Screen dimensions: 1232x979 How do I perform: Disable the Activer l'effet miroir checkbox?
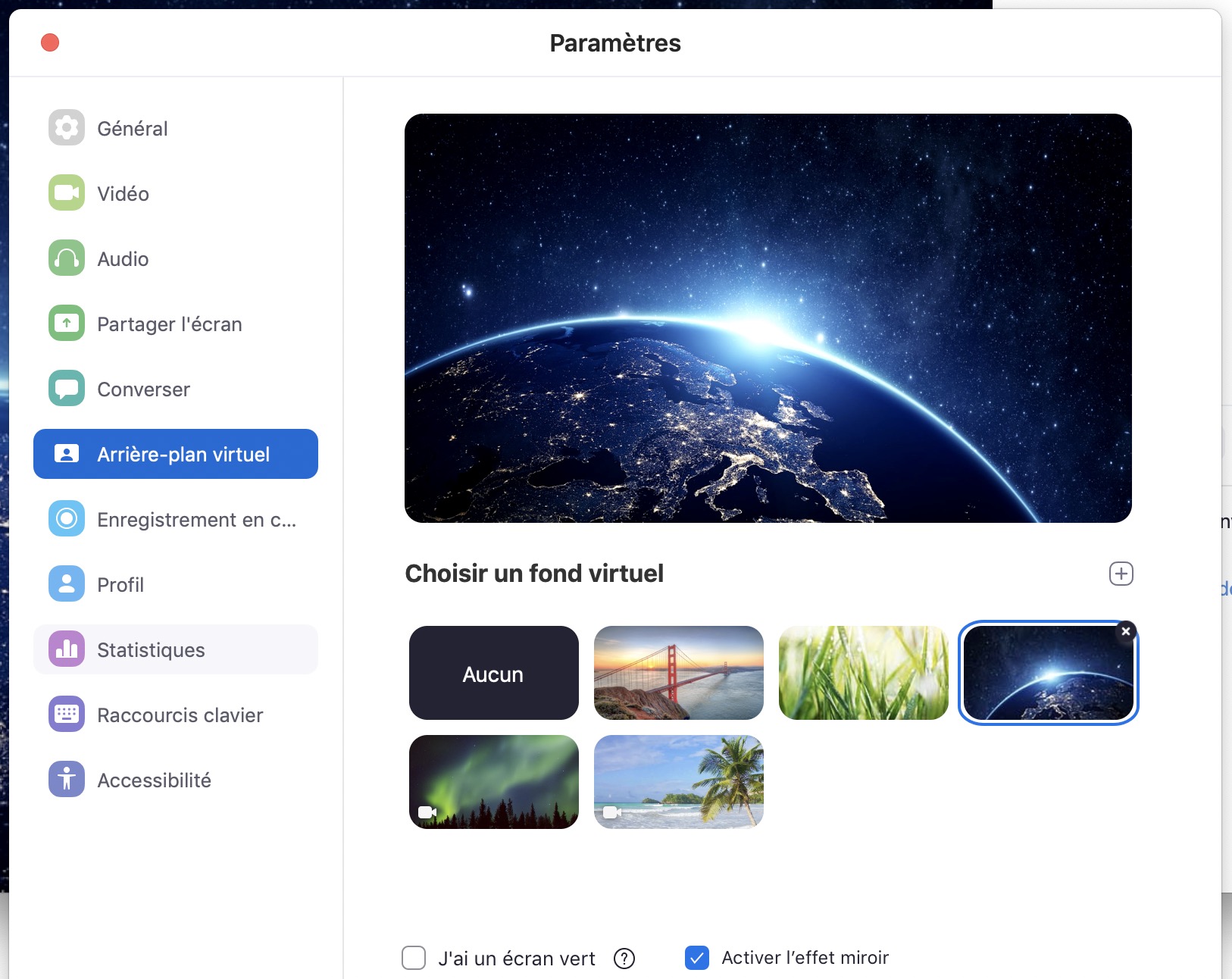click(x=696, y=958)
